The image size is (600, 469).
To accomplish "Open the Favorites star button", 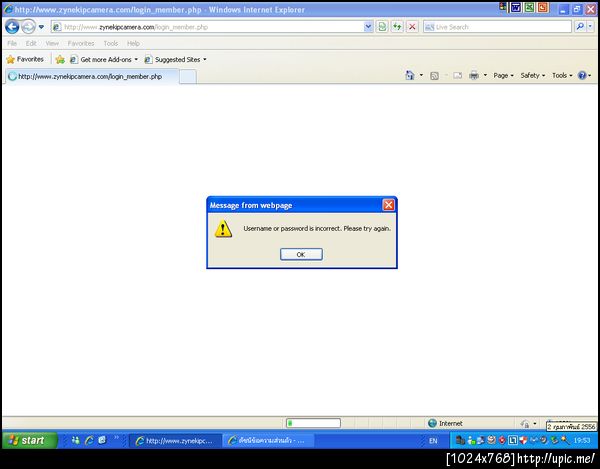I will coord(25,59).
